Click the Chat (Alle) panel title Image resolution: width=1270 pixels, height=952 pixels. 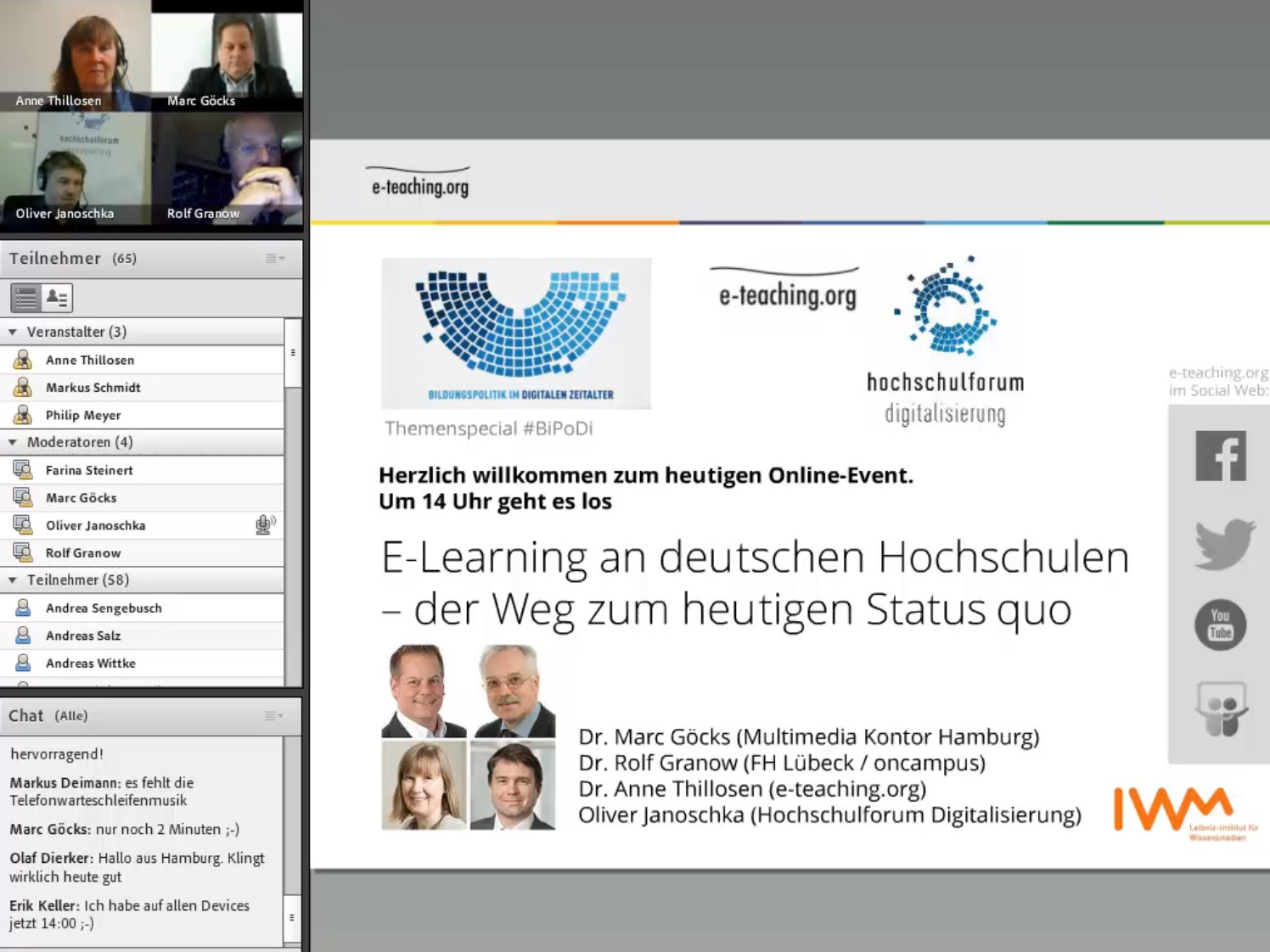48,716
